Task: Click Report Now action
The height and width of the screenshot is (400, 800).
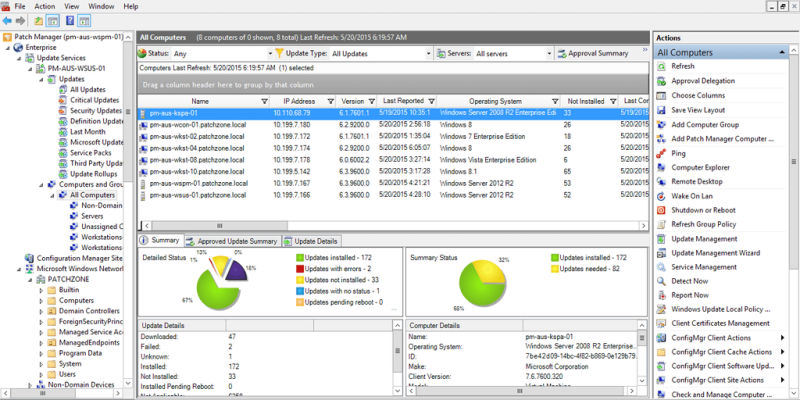Action: (x=690, y=295)
